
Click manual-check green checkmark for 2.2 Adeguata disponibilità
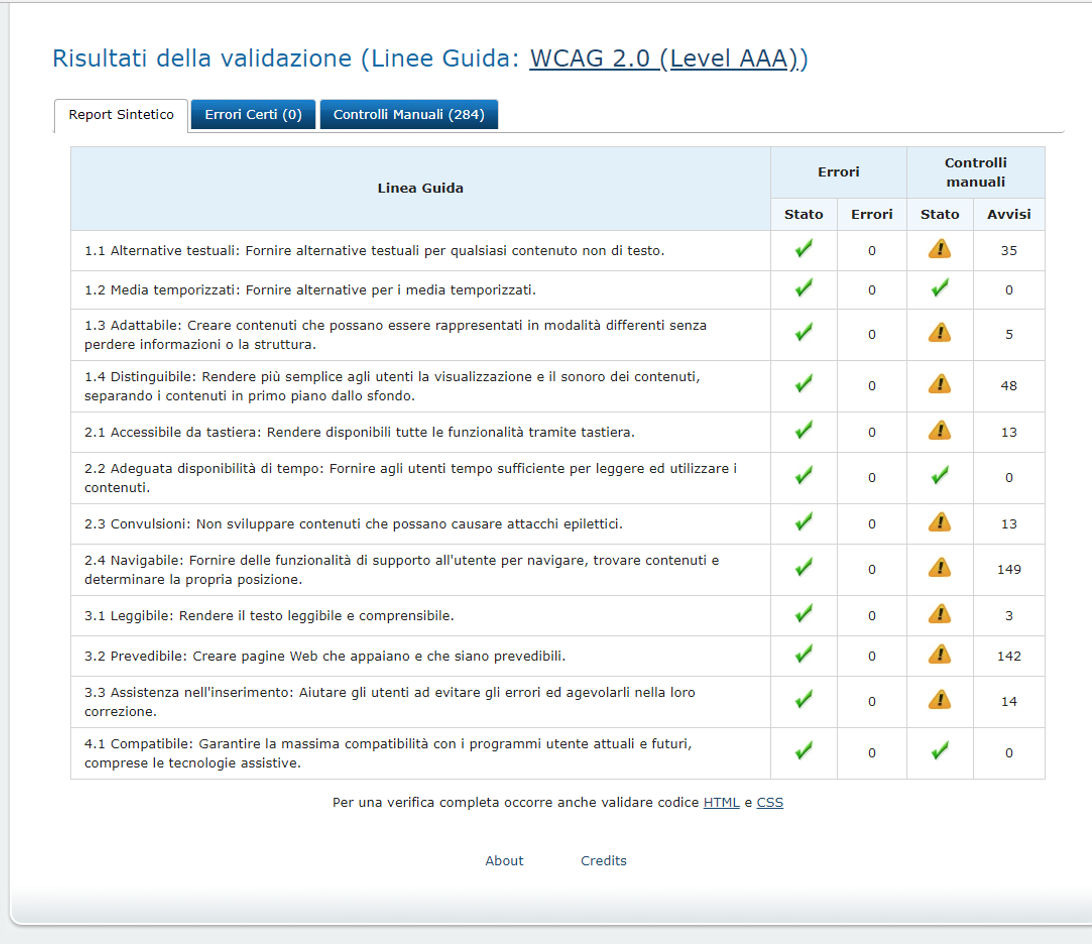pos(939,477)
